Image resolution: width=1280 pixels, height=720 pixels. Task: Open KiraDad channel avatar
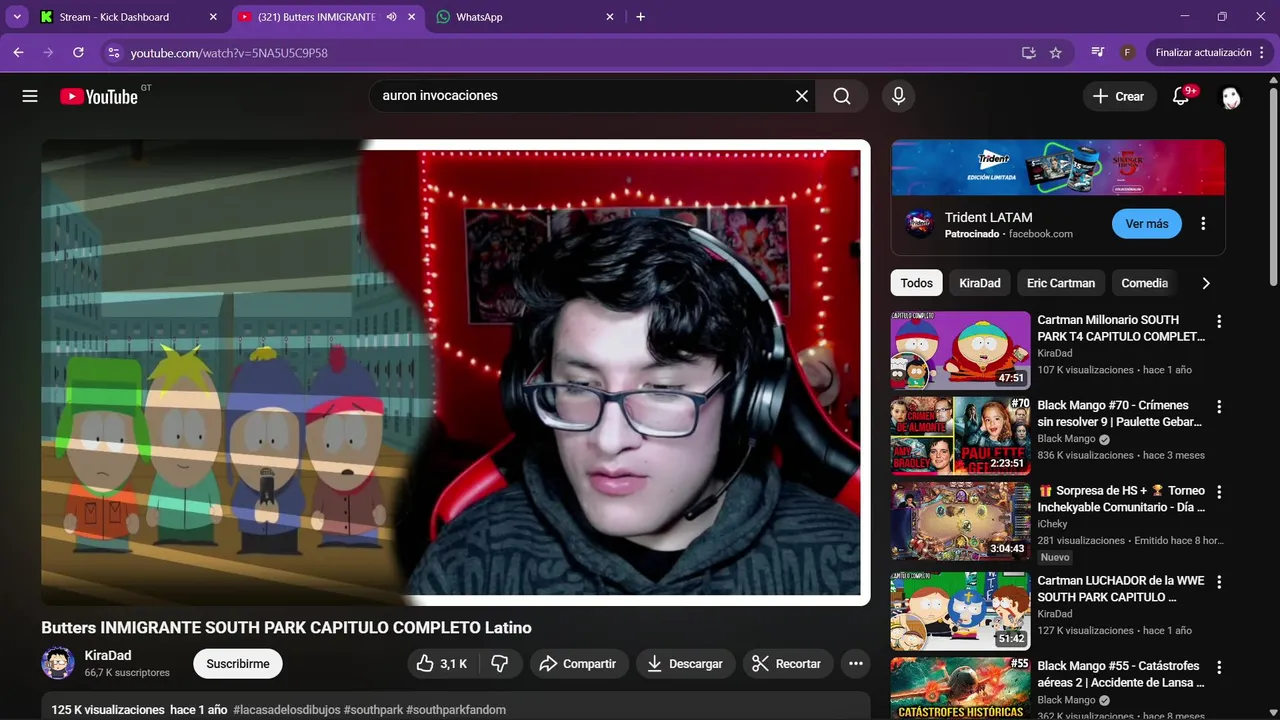pos(58,663)
